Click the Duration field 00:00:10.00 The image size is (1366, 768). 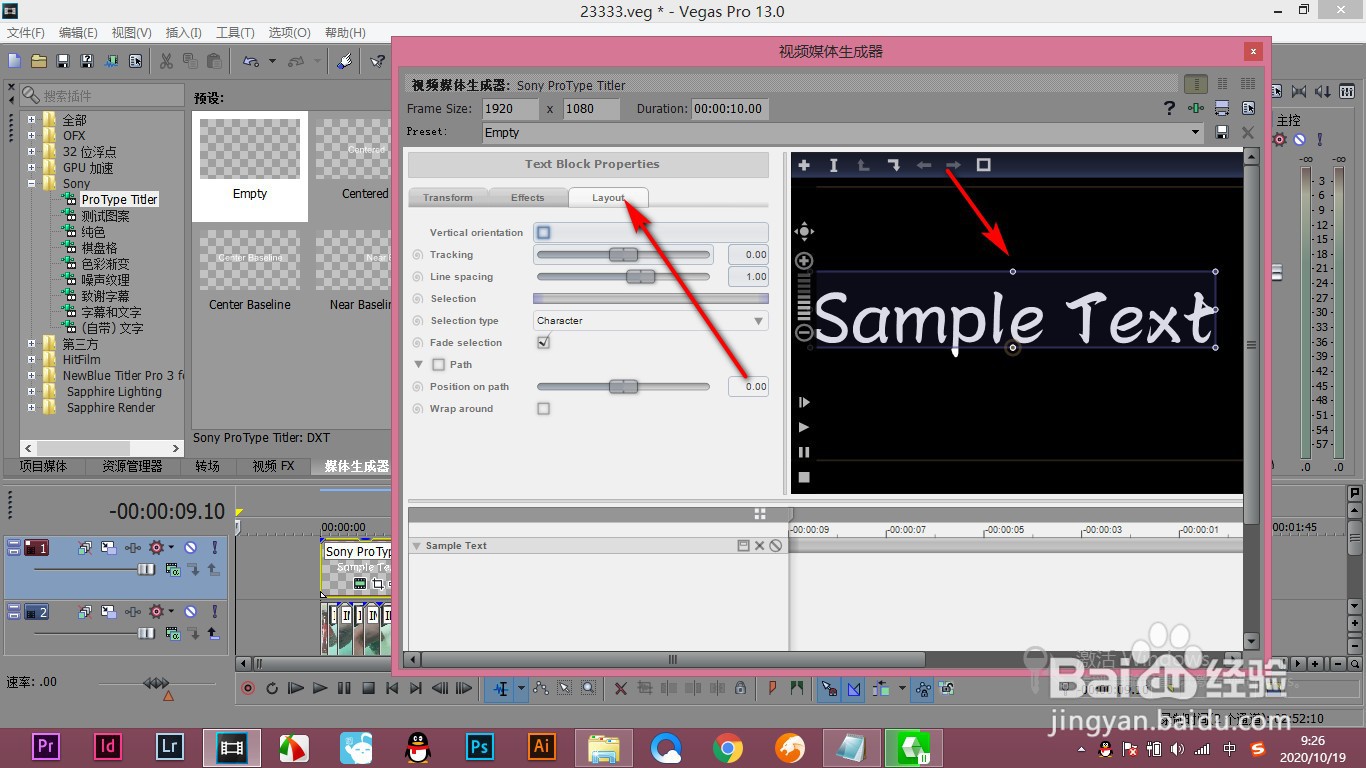pyautogui.click(x=730, y=109)
